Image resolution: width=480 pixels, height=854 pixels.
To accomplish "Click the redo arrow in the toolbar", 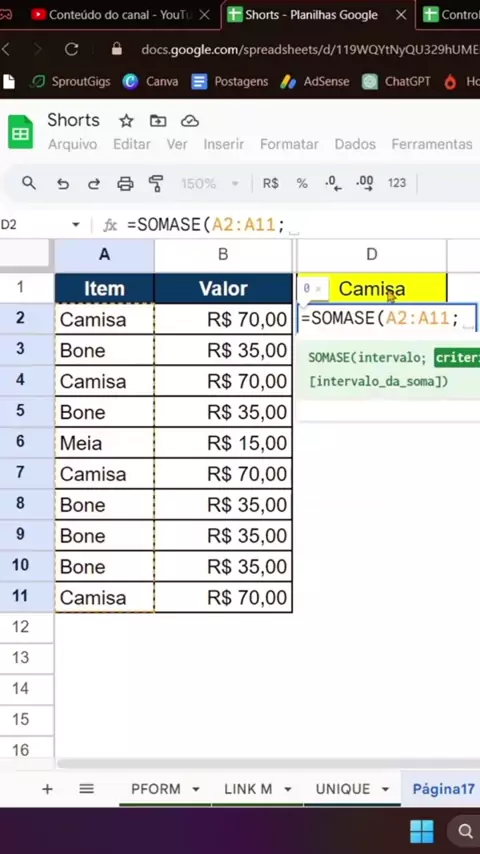I will click(94, 184).
